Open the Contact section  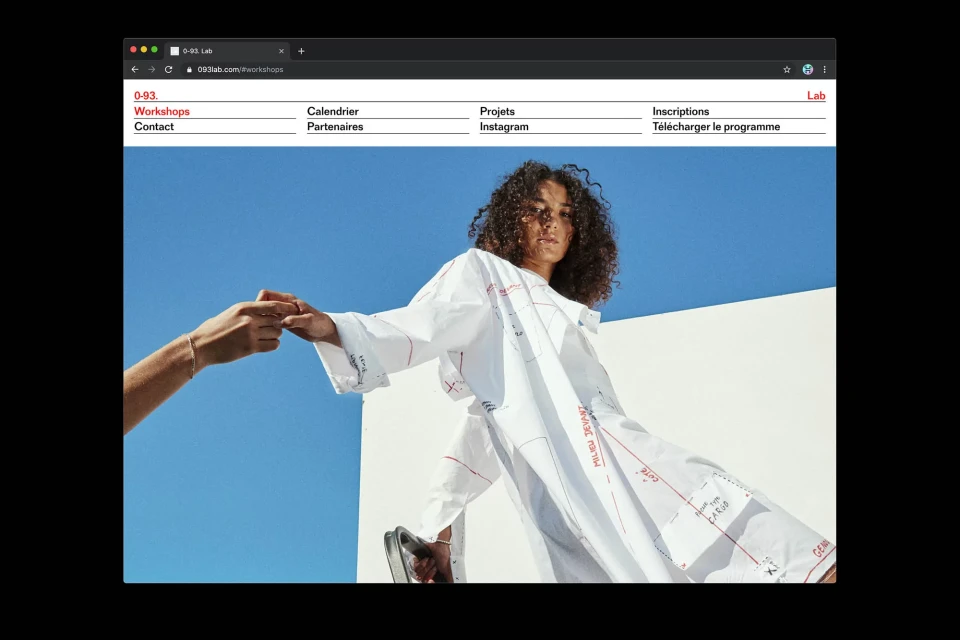point(154,126)
